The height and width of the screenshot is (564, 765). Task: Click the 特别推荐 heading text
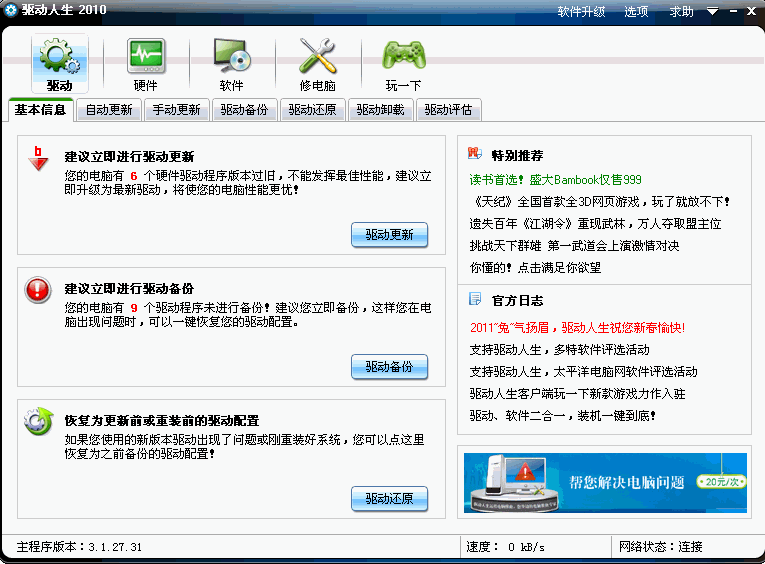517,155
